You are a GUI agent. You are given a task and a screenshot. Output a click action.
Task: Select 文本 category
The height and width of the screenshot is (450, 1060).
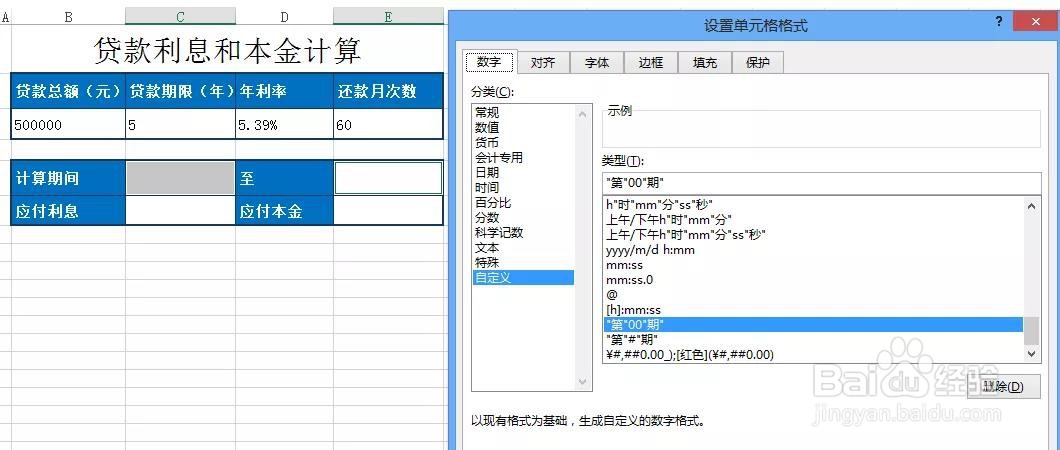523,247
